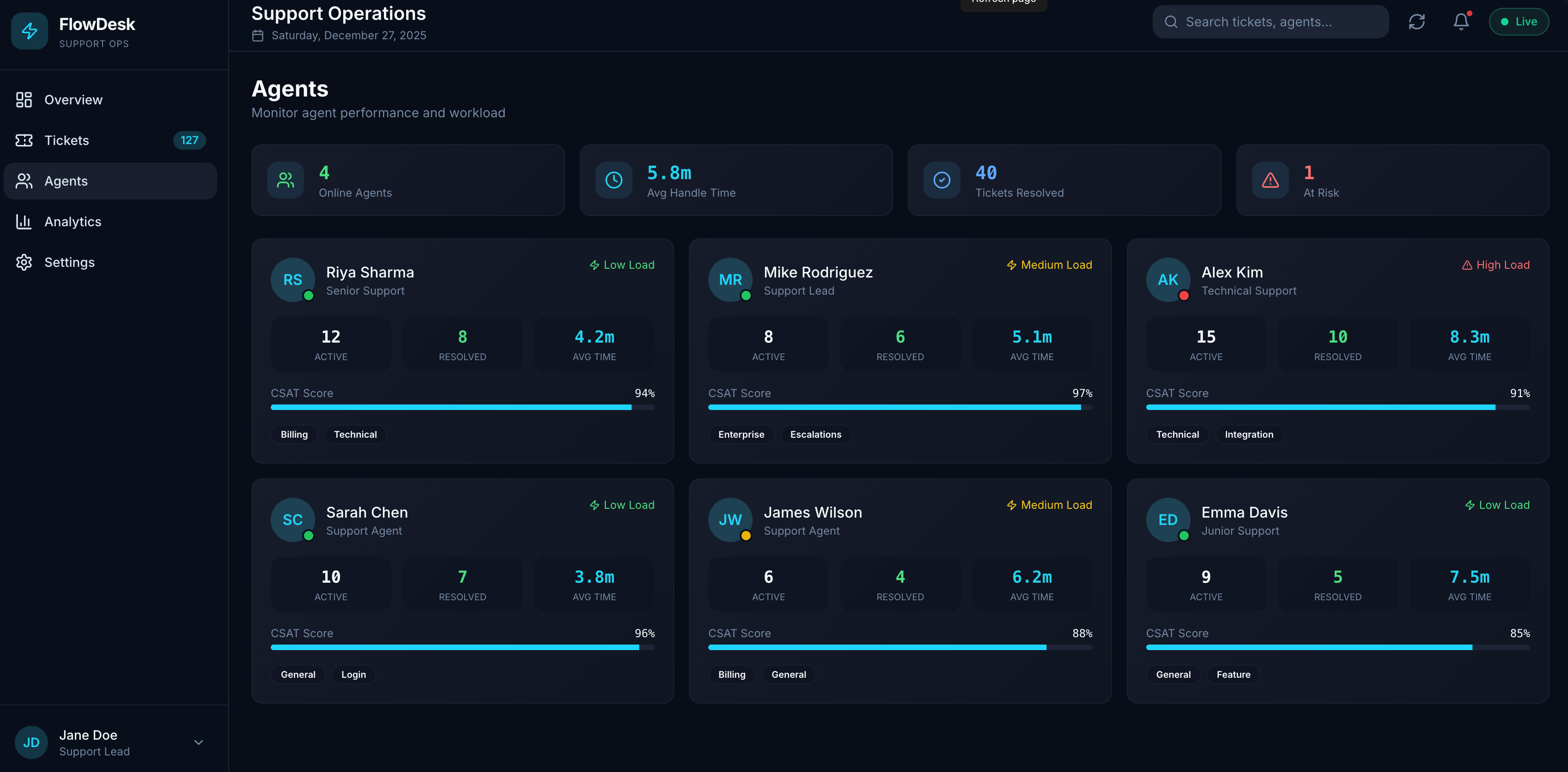
Task: Click Riya Sharma's CSAT score progress bar
Action: [462, 408]
